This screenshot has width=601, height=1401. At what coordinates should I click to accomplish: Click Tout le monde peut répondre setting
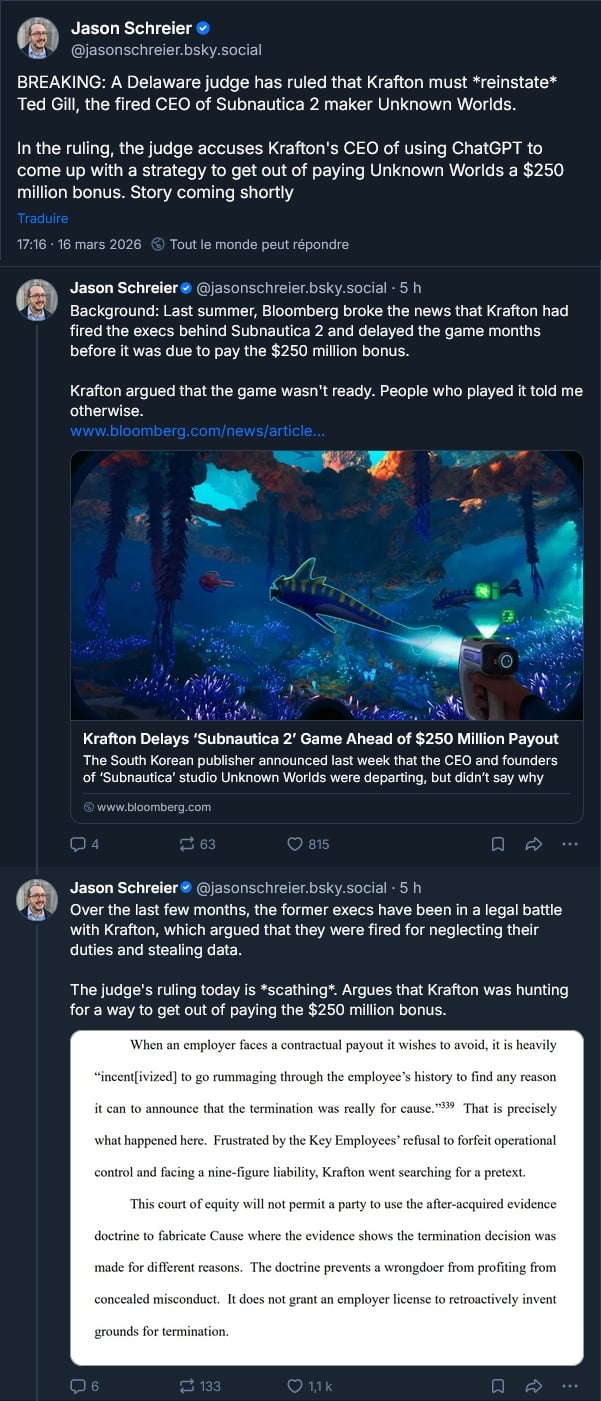click(x=258, y=244)
